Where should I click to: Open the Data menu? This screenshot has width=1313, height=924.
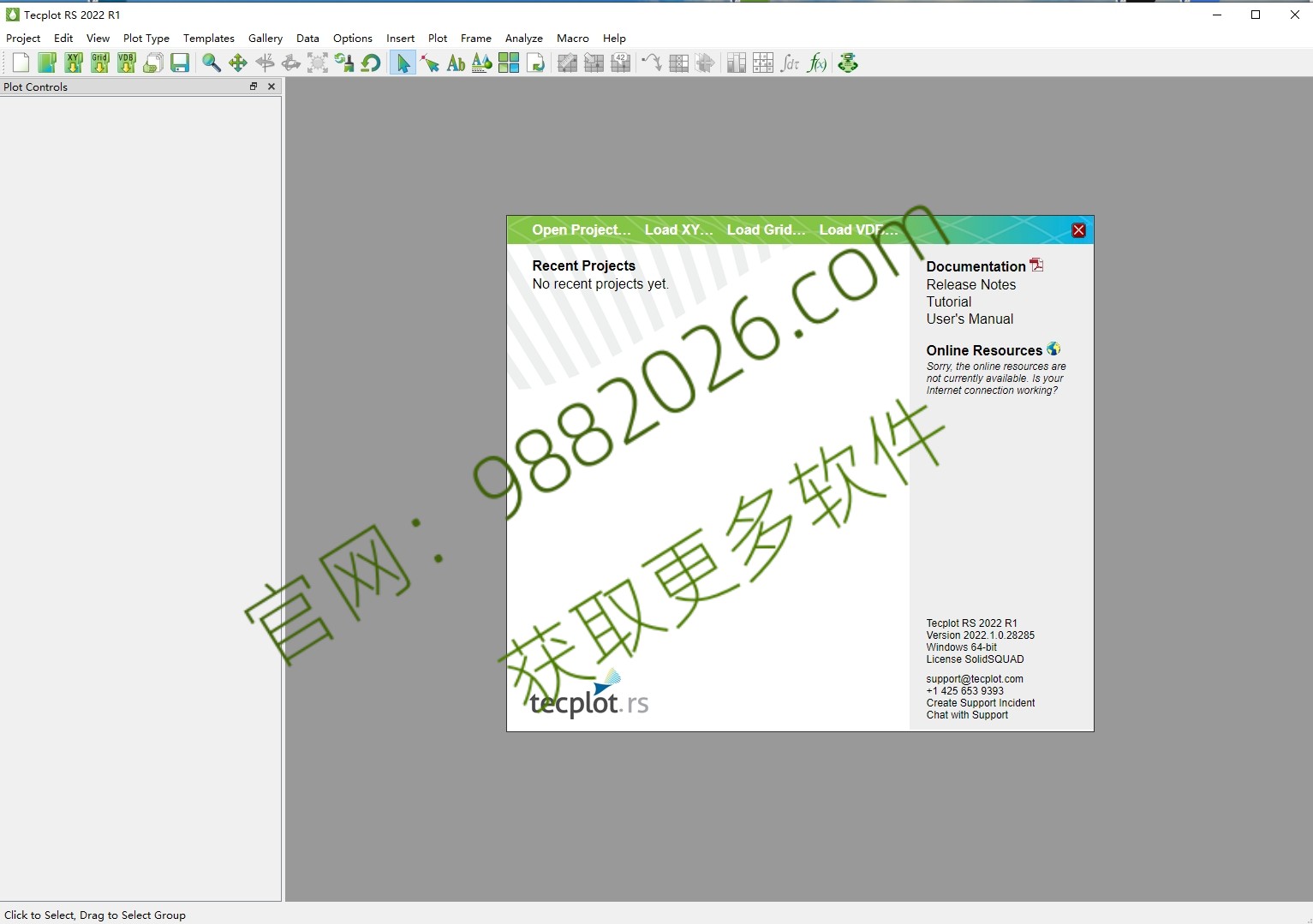tap(307, 39)
